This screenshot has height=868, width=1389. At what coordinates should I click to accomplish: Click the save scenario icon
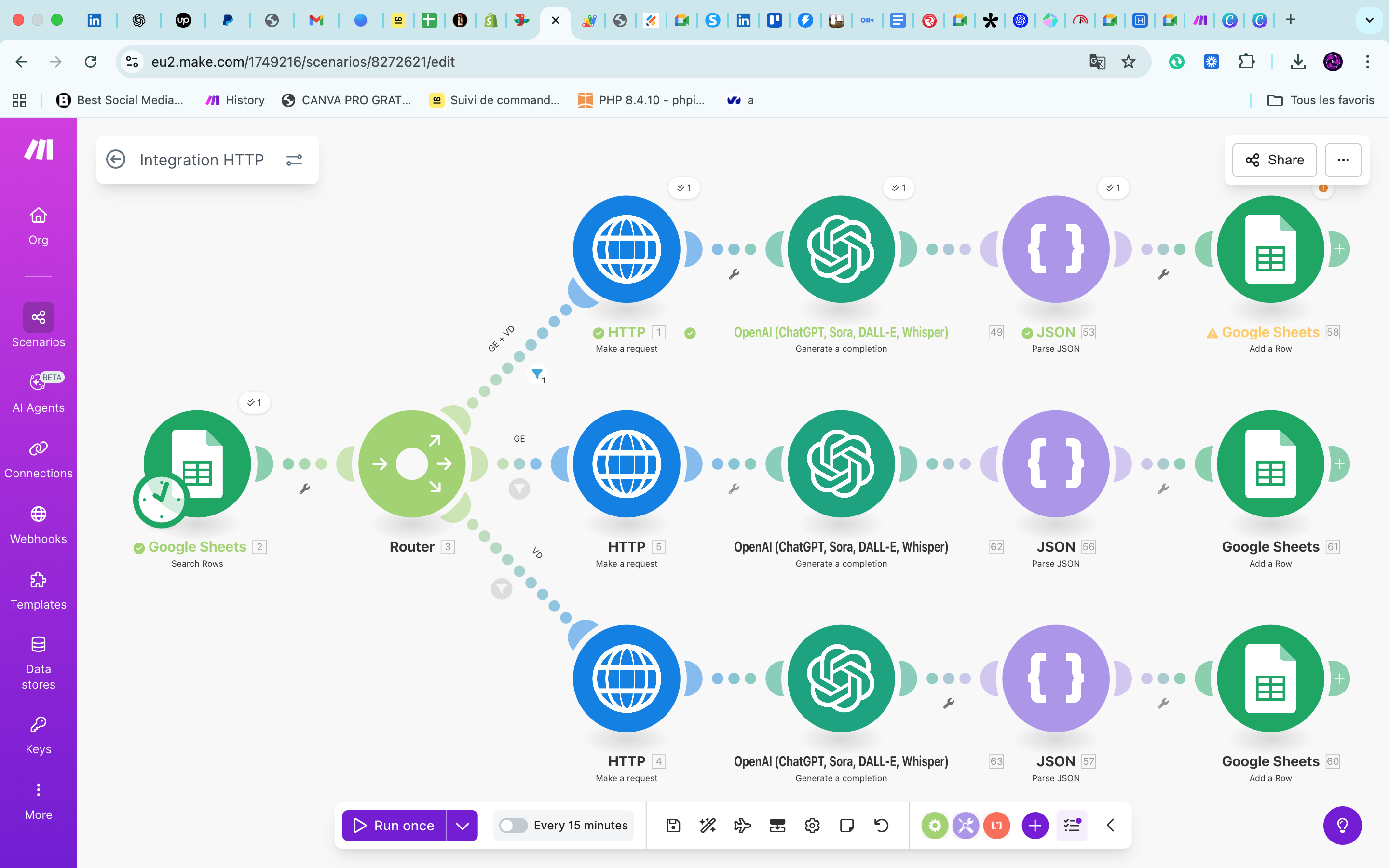click(673, 826)
